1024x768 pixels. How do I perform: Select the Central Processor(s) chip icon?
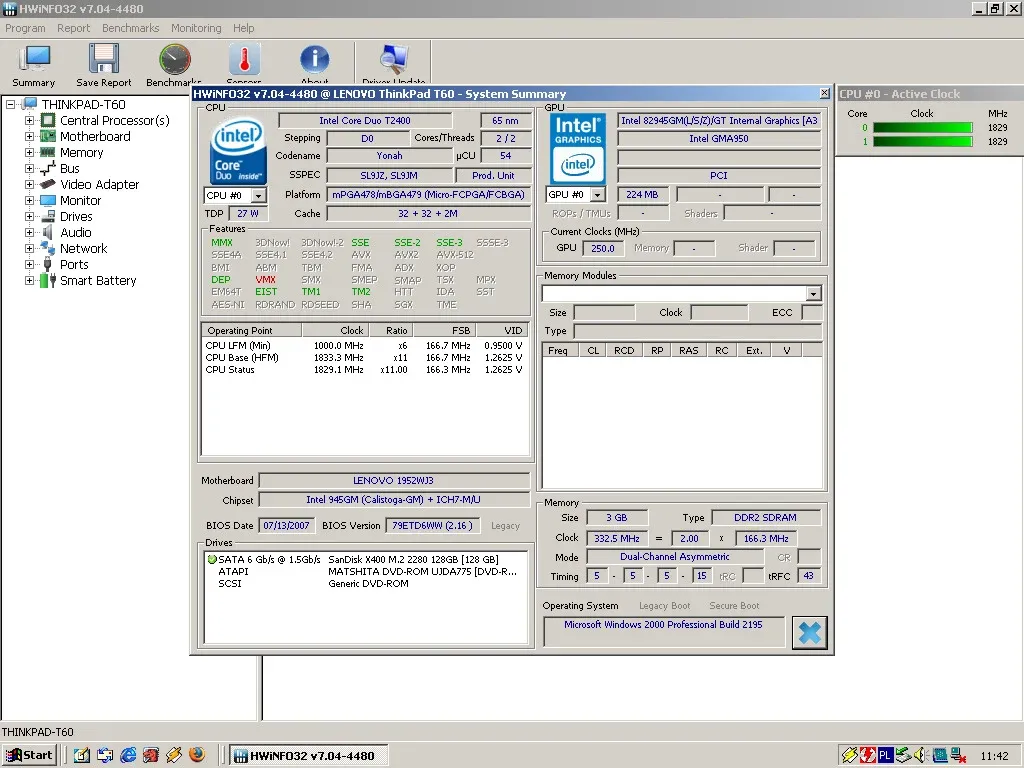pos(48,120)
